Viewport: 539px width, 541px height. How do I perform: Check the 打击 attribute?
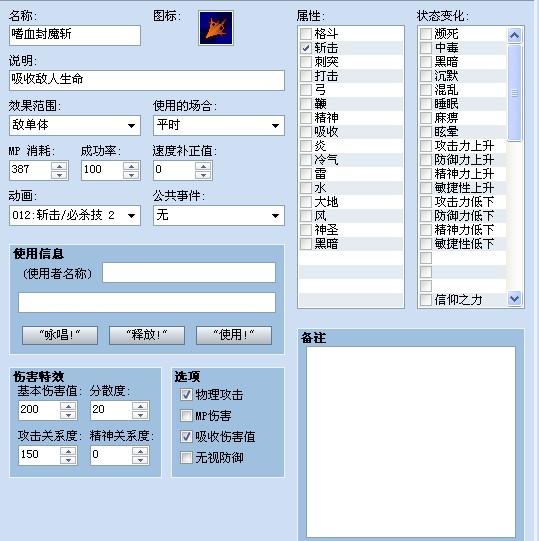tap(306, 76)
